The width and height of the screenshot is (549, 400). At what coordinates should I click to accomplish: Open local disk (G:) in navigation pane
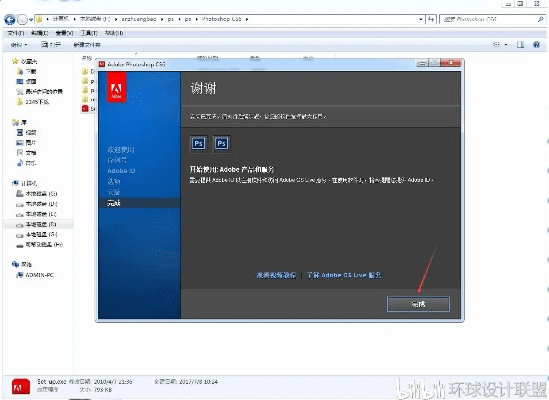point(37,234)
